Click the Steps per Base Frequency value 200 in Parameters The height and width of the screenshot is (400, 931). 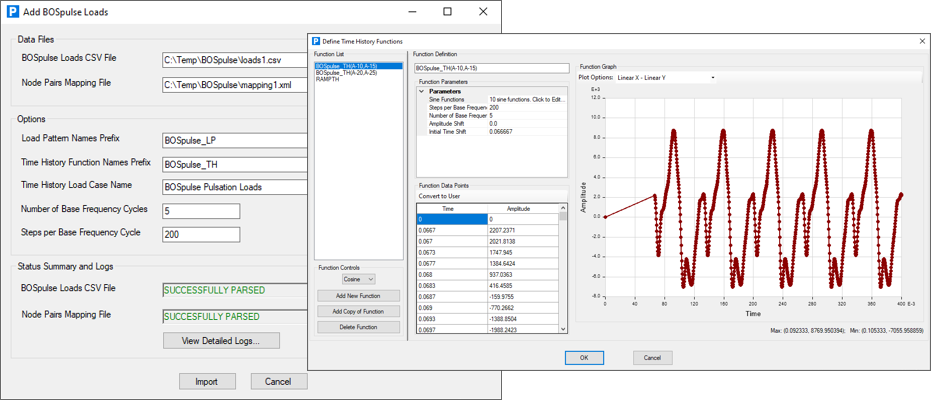[527, 107]
